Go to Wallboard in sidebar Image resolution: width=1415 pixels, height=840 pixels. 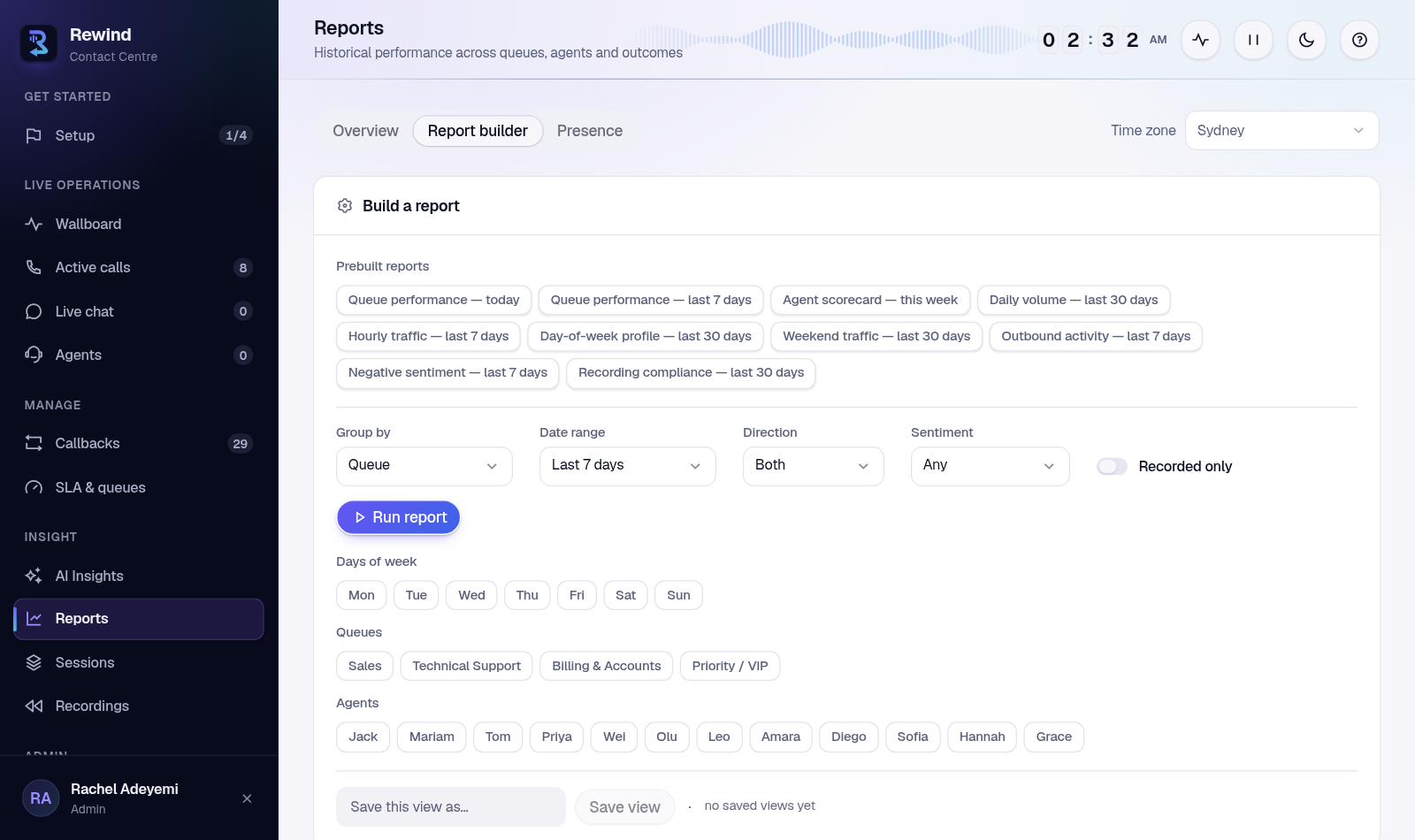[x=139, y=224]
